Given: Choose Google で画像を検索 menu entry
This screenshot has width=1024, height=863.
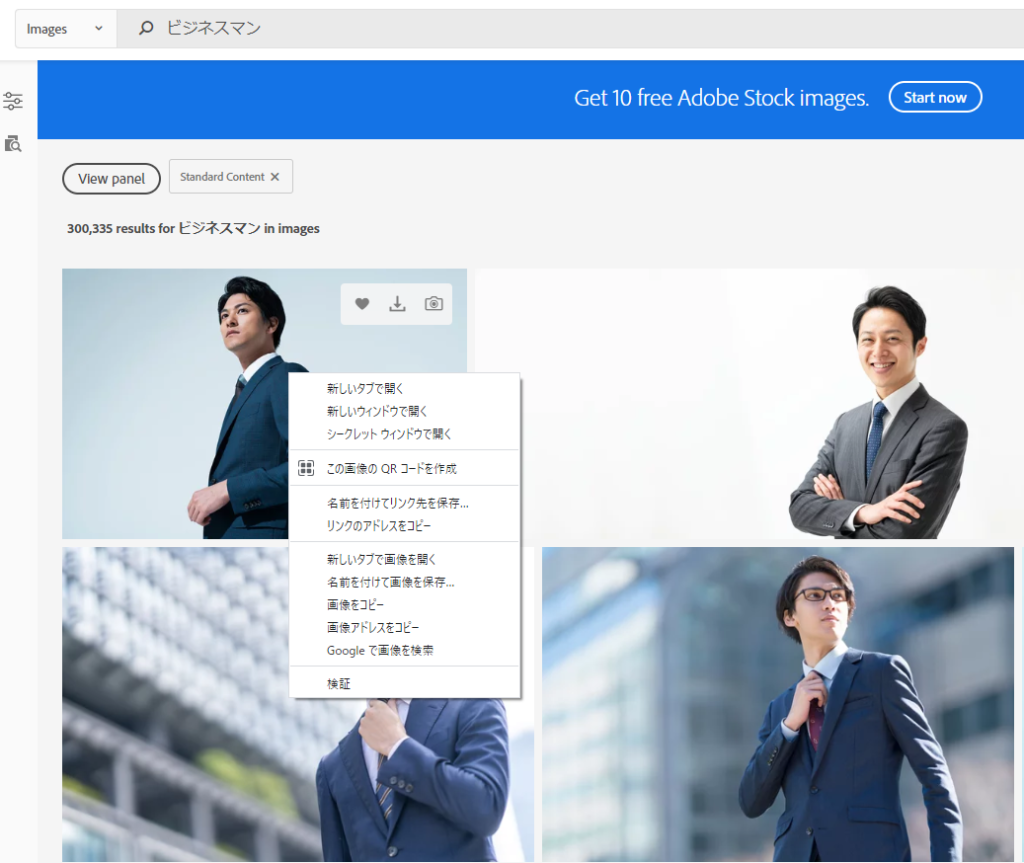Looking at the screenshot, I should [x=380, y=651].
